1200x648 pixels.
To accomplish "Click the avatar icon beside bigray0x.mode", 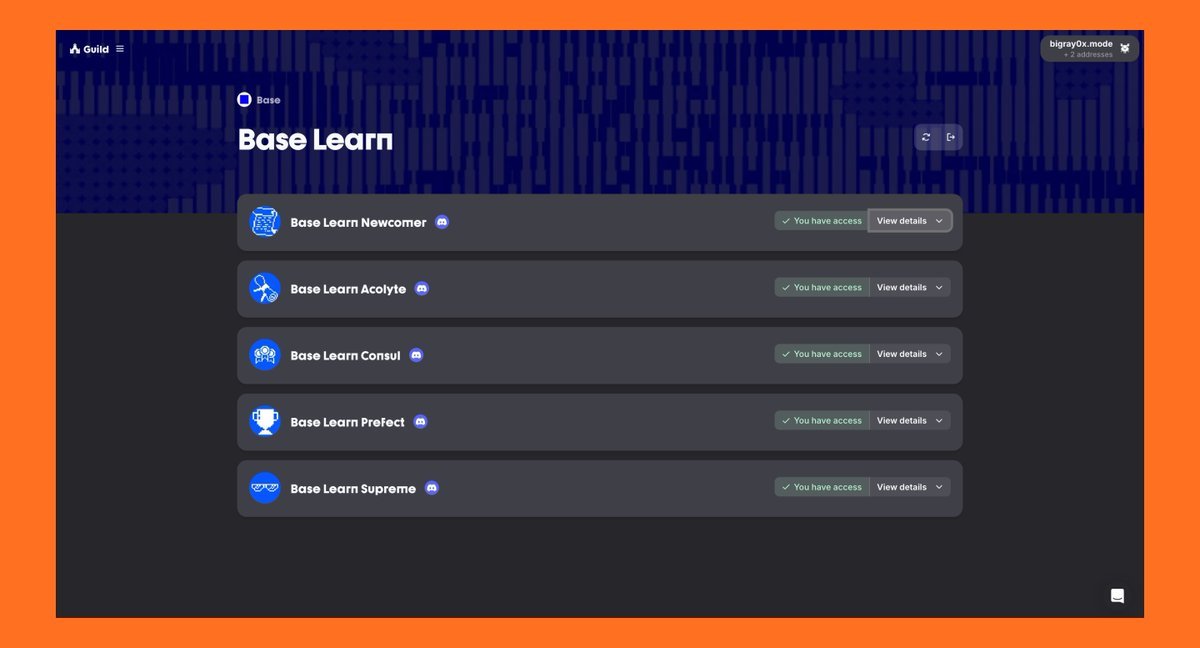I will point(1125,48).
